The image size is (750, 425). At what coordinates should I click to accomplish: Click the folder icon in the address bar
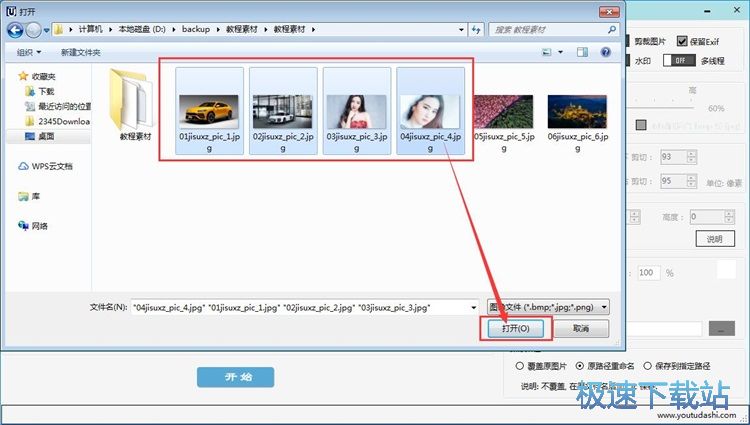click(58, 30)
